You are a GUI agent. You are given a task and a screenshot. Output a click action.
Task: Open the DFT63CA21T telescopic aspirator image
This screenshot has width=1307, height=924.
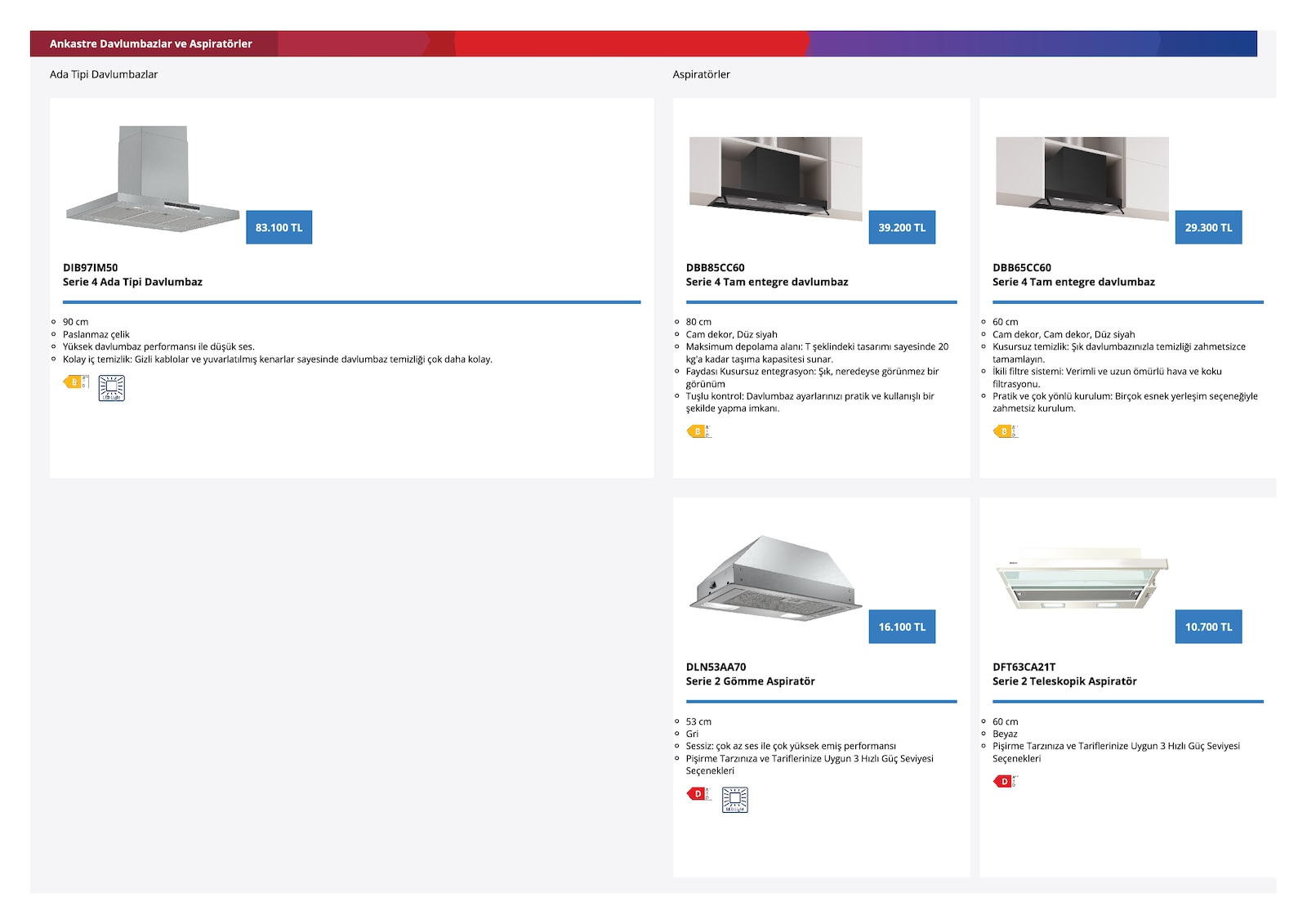[1082, 582]
